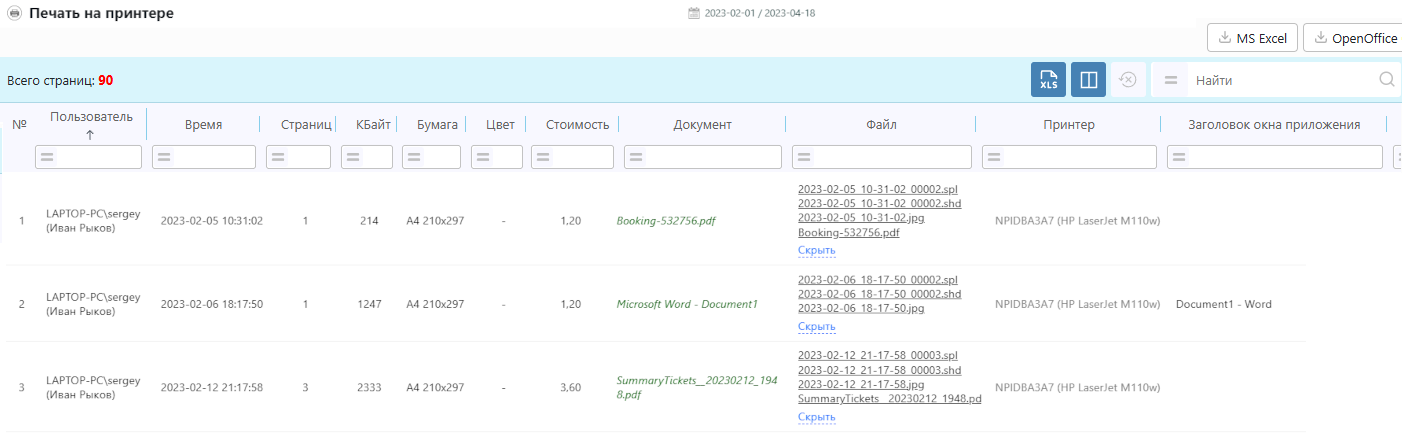Click the Найти search input field
The width and height of the screenshot is (1405, 443).
point(1280,80)
